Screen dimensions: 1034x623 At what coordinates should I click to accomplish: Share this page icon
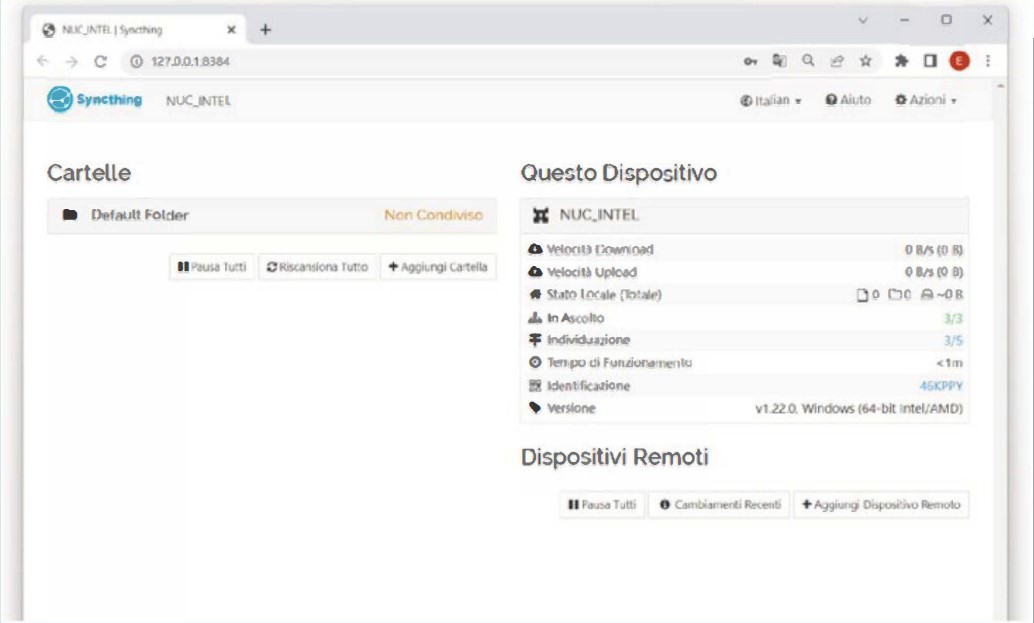coord(837,61)
